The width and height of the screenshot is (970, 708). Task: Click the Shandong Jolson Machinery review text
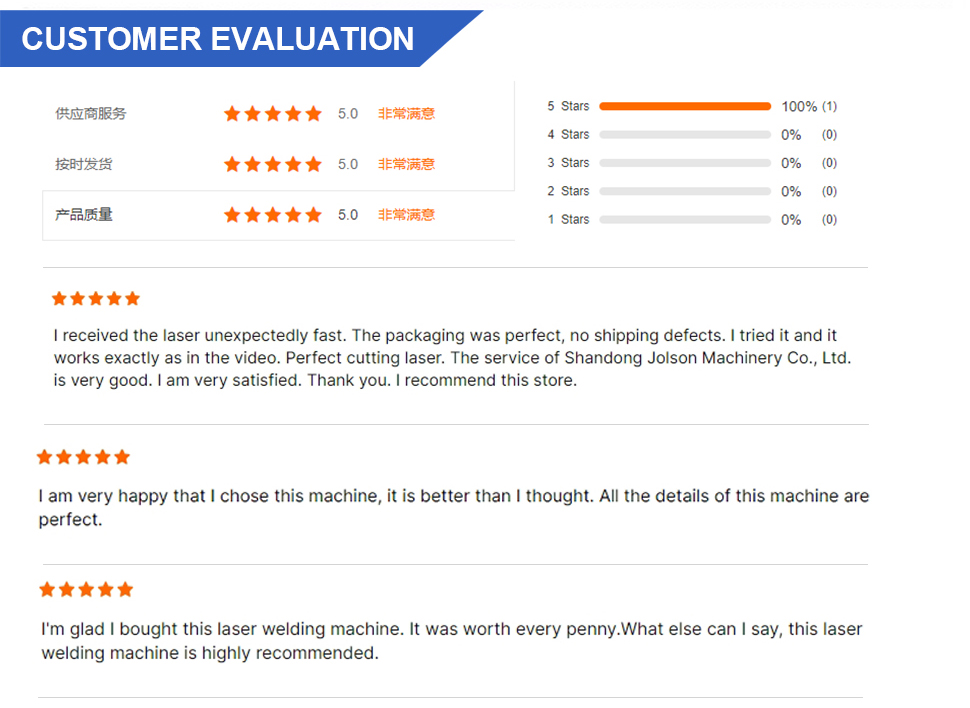452,358
